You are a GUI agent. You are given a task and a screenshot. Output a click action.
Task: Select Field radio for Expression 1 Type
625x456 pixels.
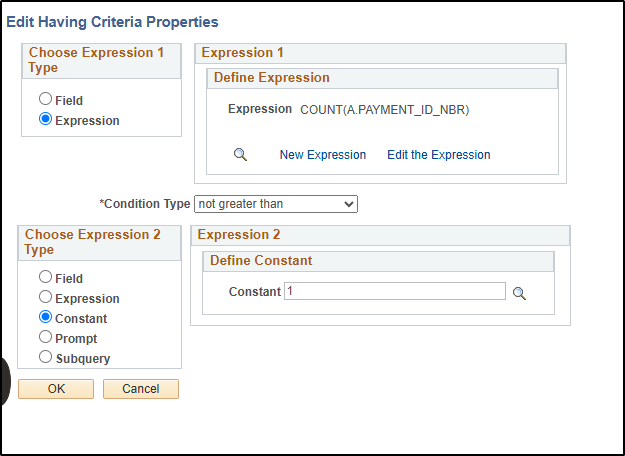coord(45,98)
